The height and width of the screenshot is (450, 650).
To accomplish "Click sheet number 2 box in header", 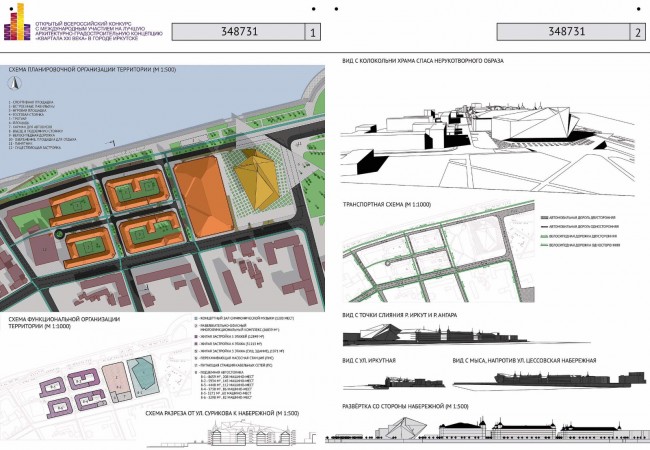I will click(x=638, y=32).
